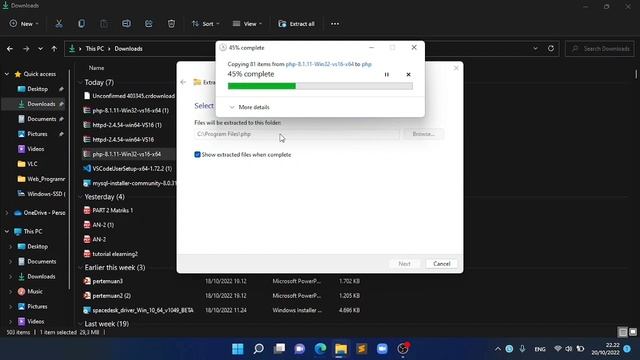Expand More details in copy dialog
640x360 pixels.
[249, 107]
